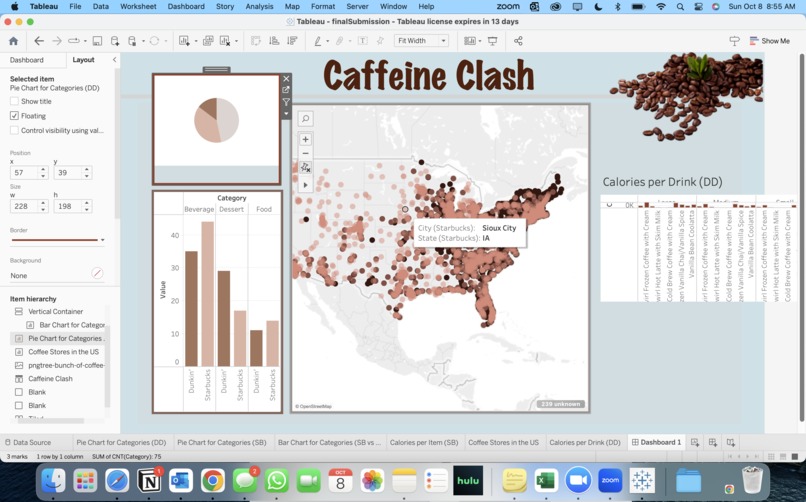The image size is (806, 502).
Task: Toggle the Floating checkbox
Action: [x=14, y=116]
